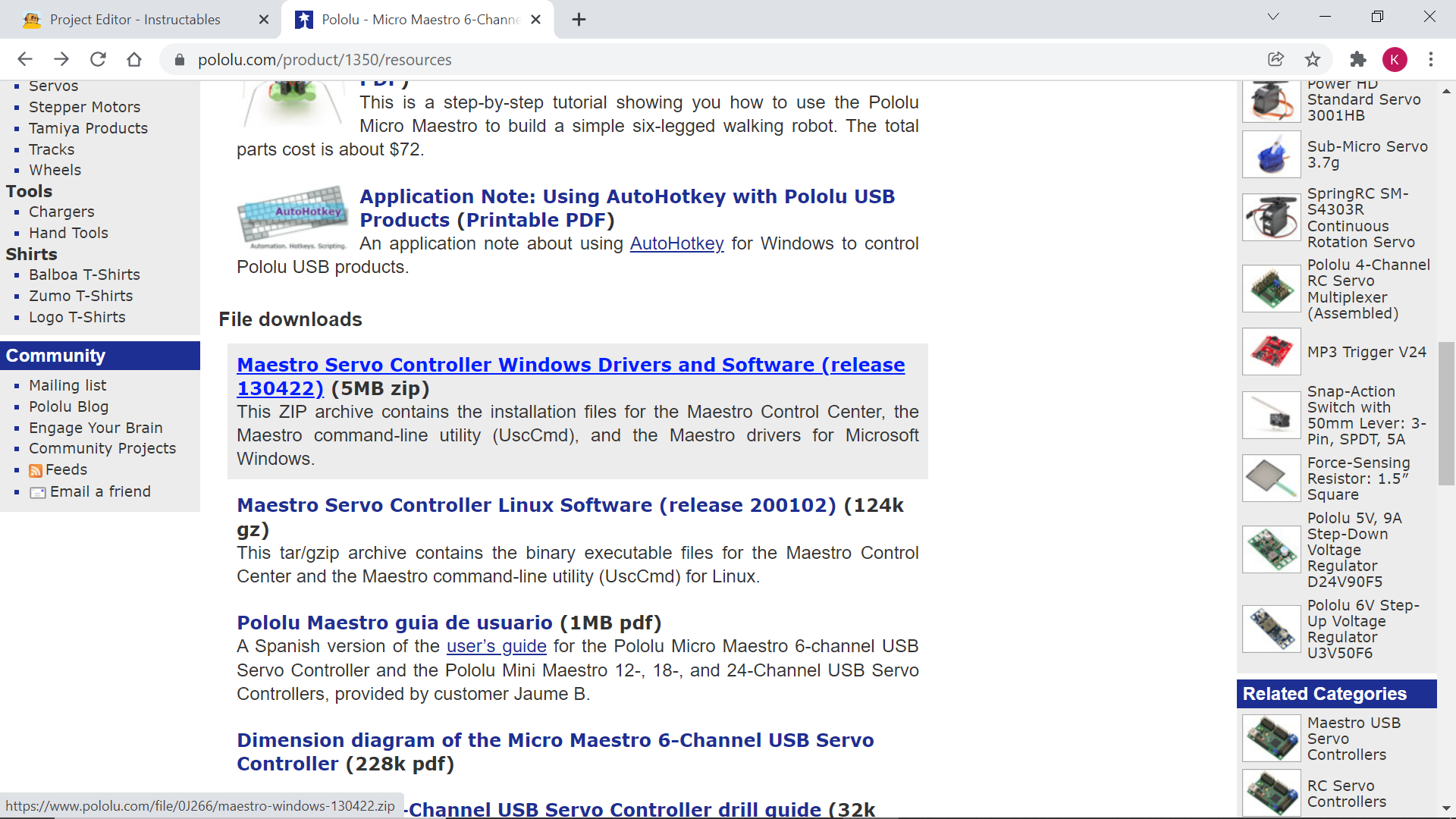1456x819 pixels.
Task: Download Maestro Servo Controller Linux Software
Action: coord(536,505)
